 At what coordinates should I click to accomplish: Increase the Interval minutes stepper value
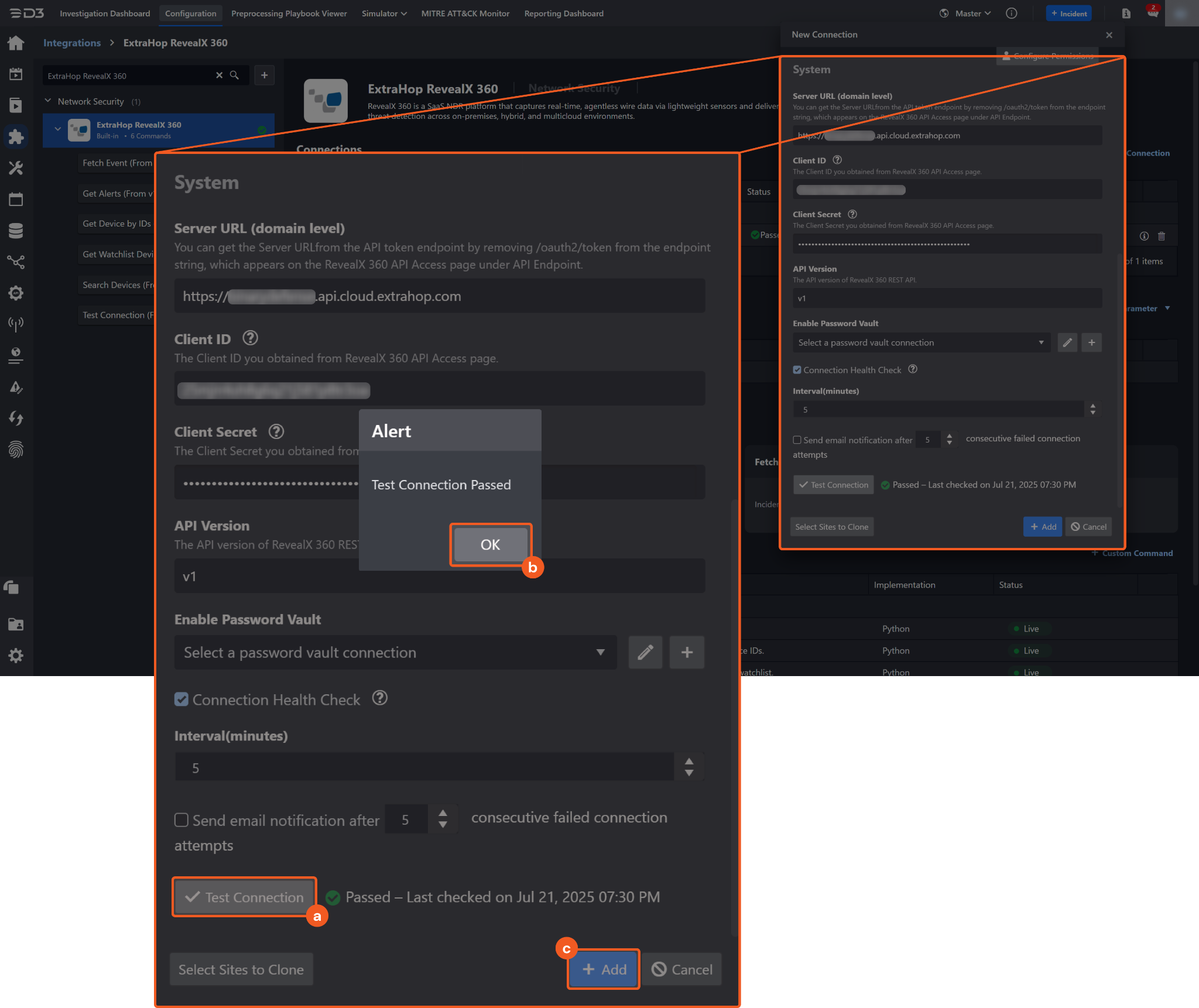[x=689, y=761]
